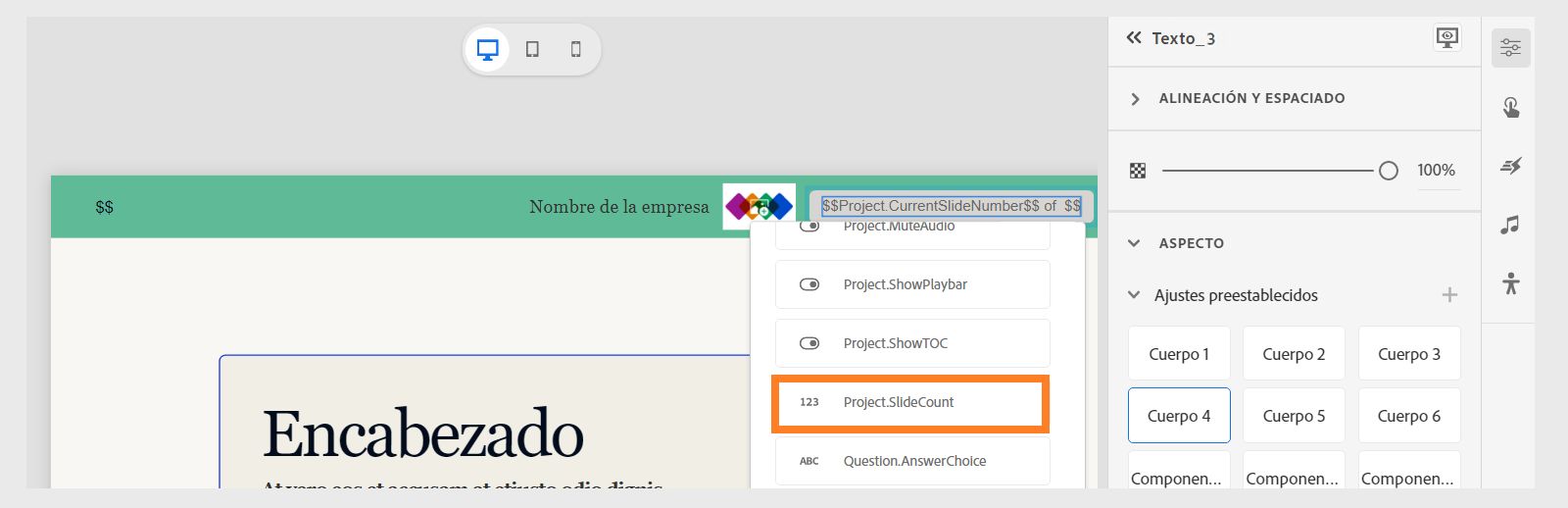Viewport: 1568px width, 508px height.
Task: Apply the Cuerpo 1 preset
Action: 1179,354
